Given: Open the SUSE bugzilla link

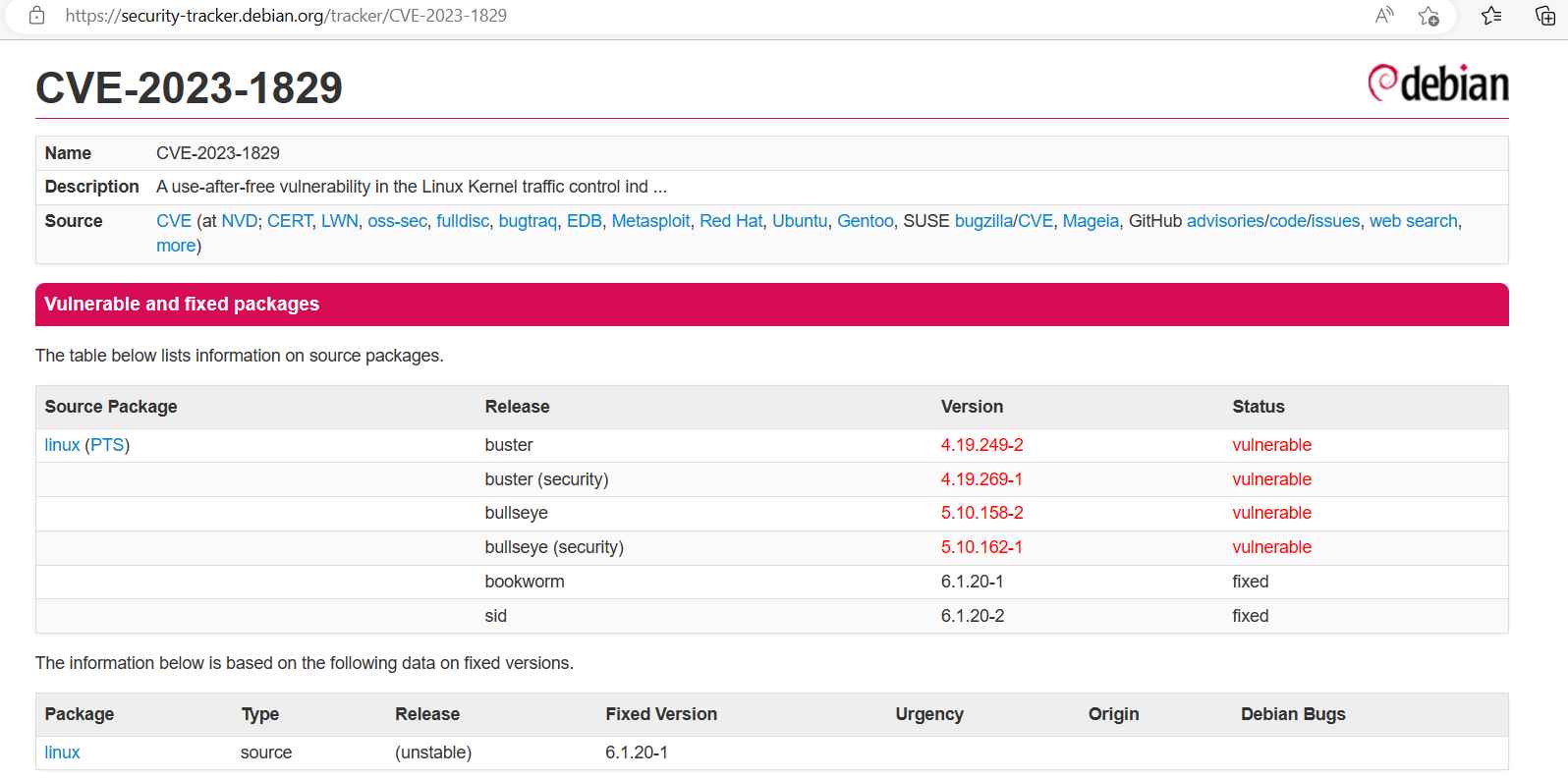Looking at the screenshot, I should (x=984, y=221).
